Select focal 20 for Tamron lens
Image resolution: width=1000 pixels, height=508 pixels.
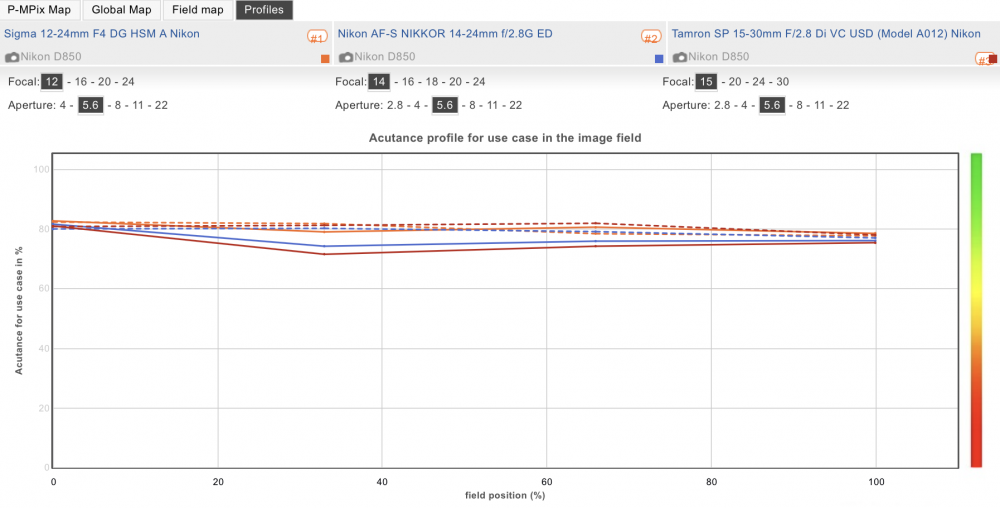pos(734,82)
